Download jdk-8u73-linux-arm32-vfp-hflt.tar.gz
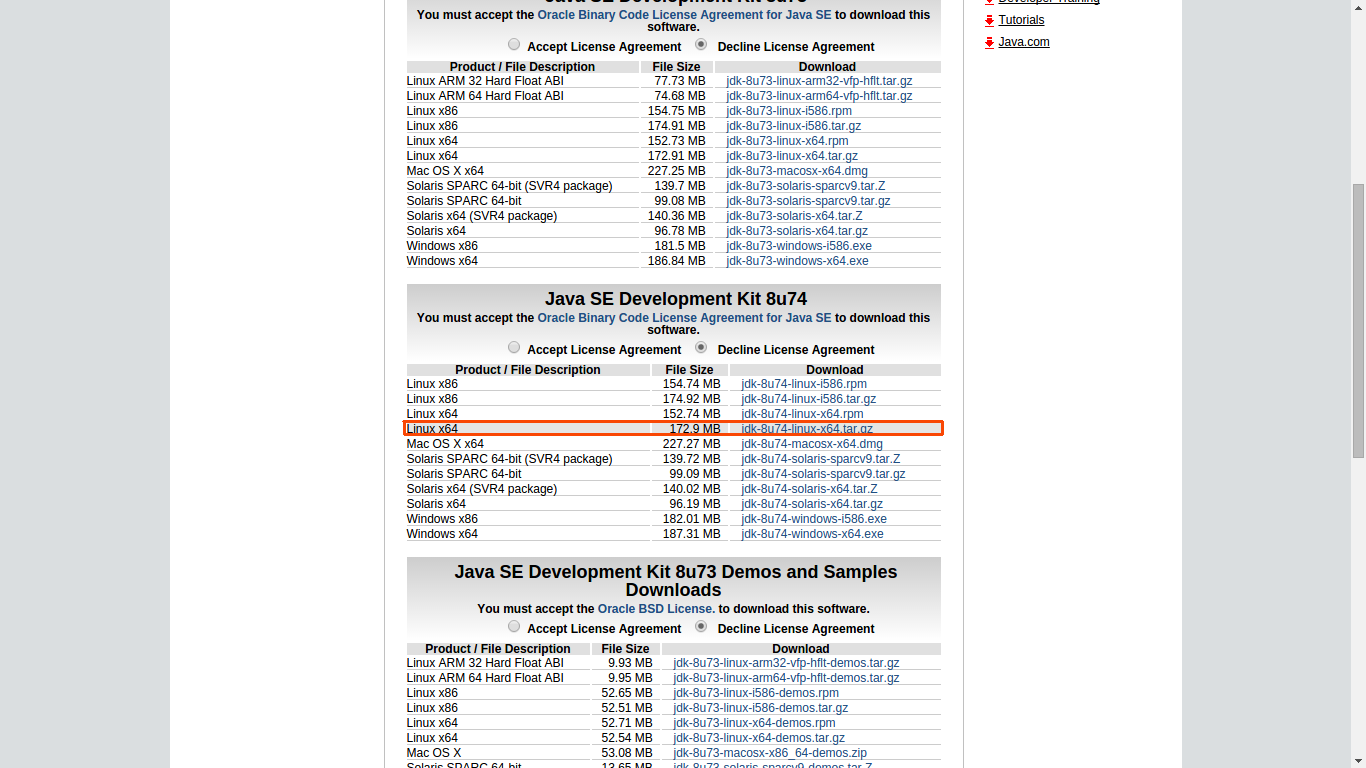The width and height of the screenshot is (1366, 768). point(819,81)
